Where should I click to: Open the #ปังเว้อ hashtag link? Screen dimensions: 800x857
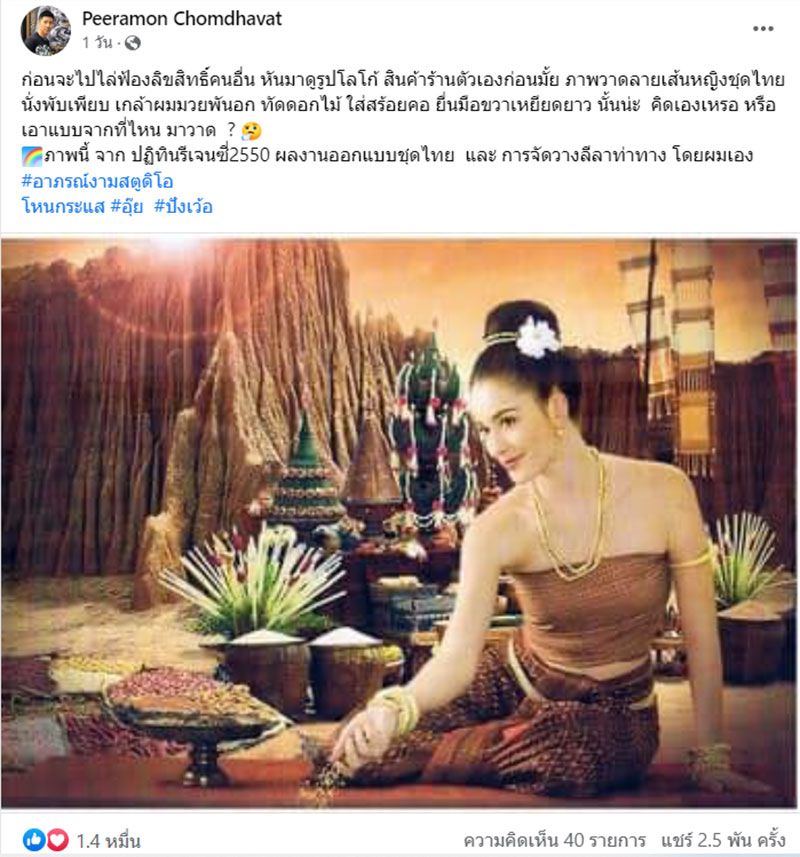[x=183, y=207]
